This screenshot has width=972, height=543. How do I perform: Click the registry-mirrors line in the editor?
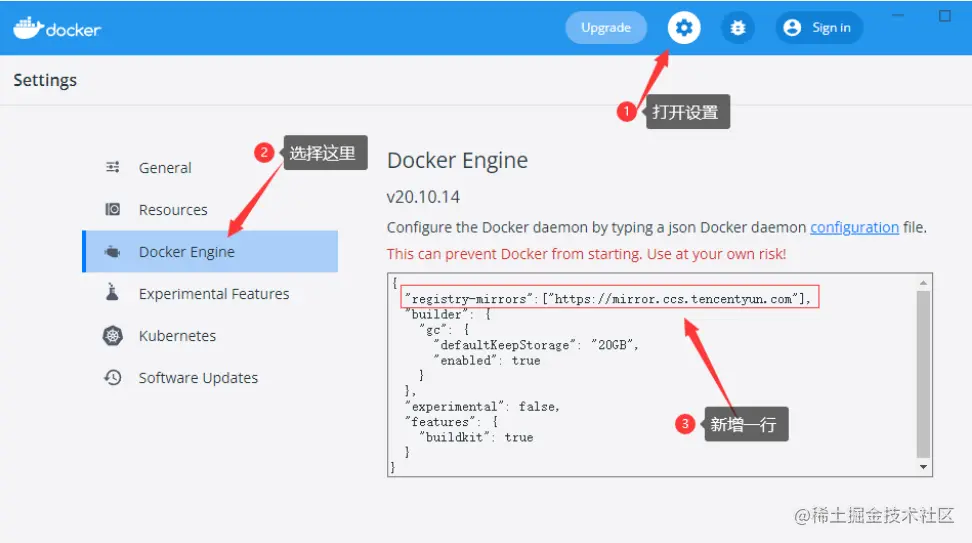(608, 299)
